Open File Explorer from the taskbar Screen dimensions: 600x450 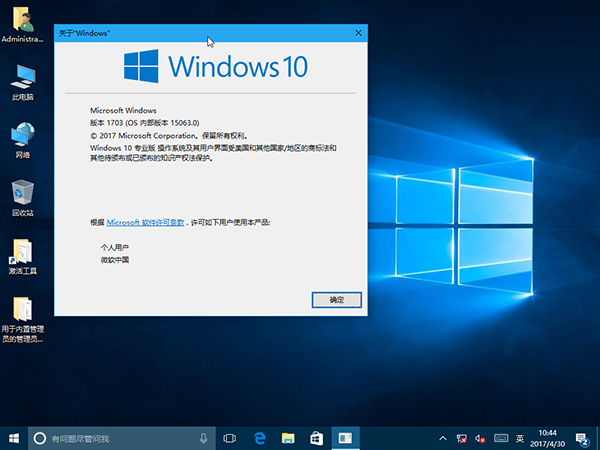point(287,438)
